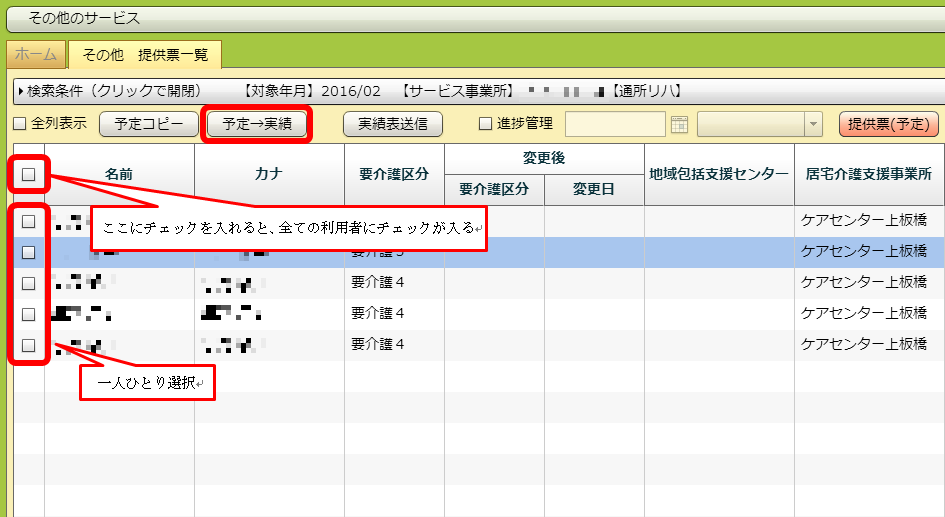Click the 居宅介護支援事業所 column header
This screenshot has height=517, width=945.
(868, 174)
